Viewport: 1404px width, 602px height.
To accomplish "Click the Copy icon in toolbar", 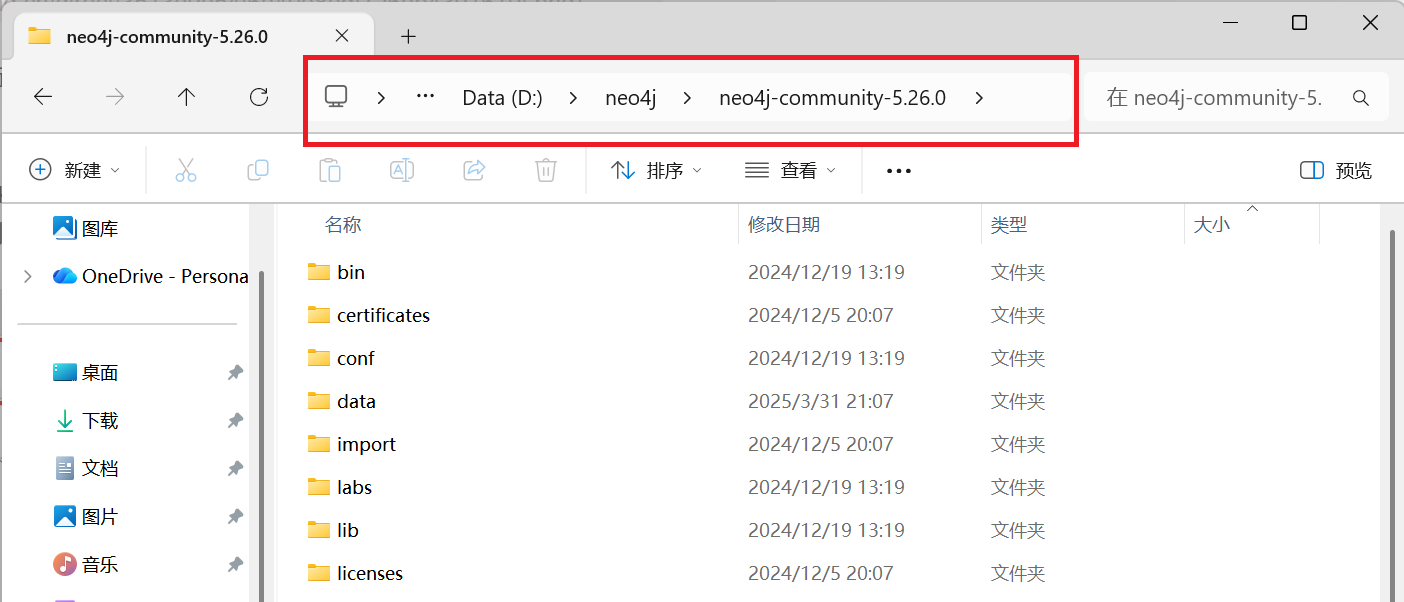I will tap(258, 170).
